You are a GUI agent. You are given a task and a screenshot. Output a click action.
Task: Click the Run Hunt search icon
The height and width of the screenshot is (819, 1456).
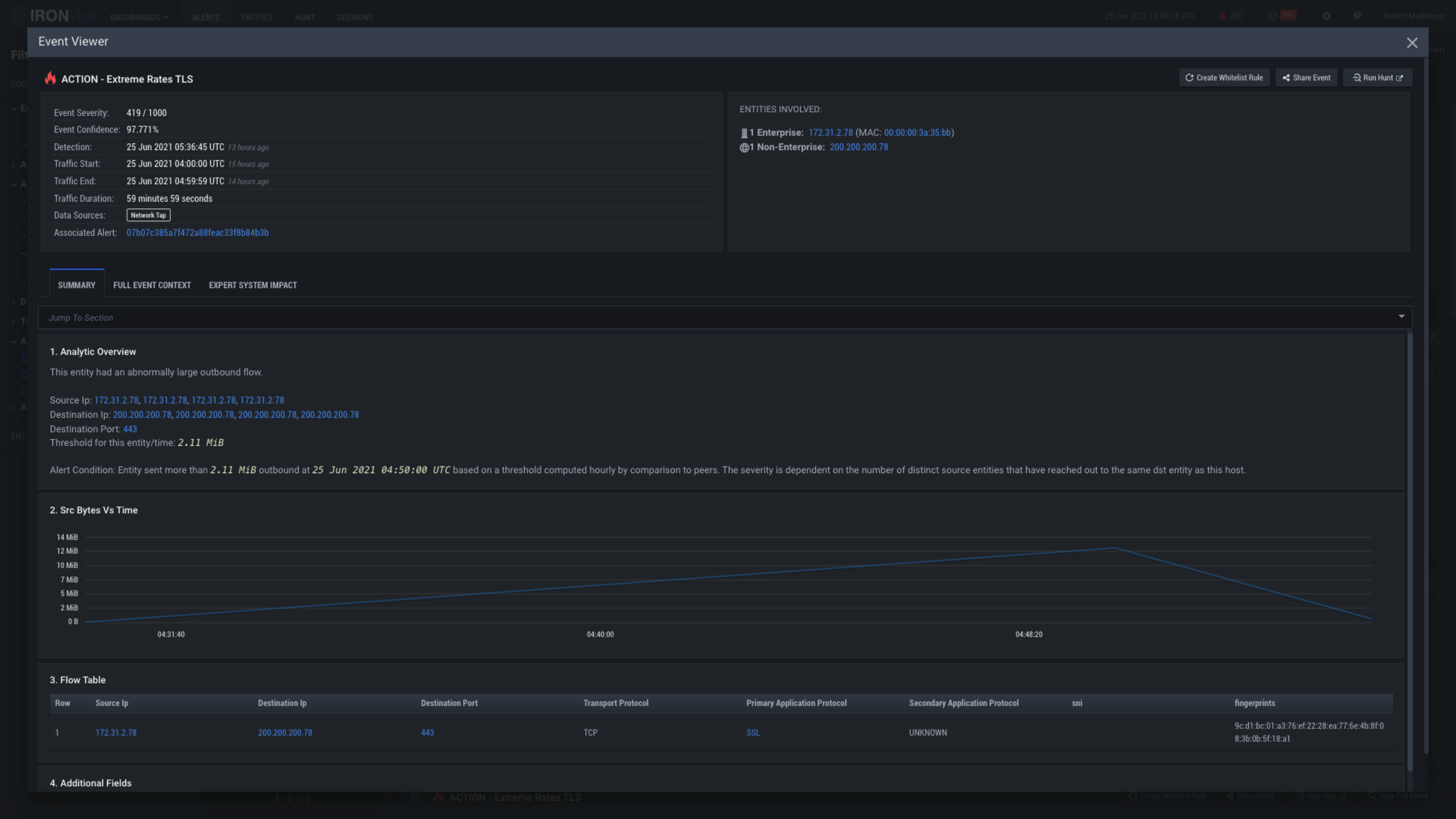point(1356,78)
